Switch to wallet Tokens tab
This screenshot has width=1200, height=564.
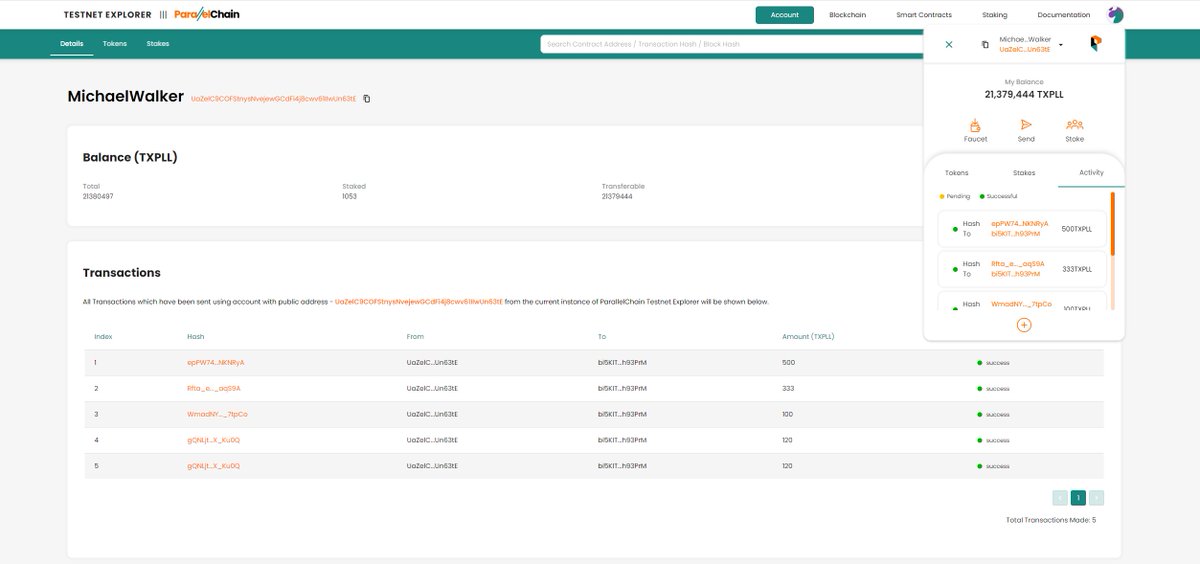(957, 173)
